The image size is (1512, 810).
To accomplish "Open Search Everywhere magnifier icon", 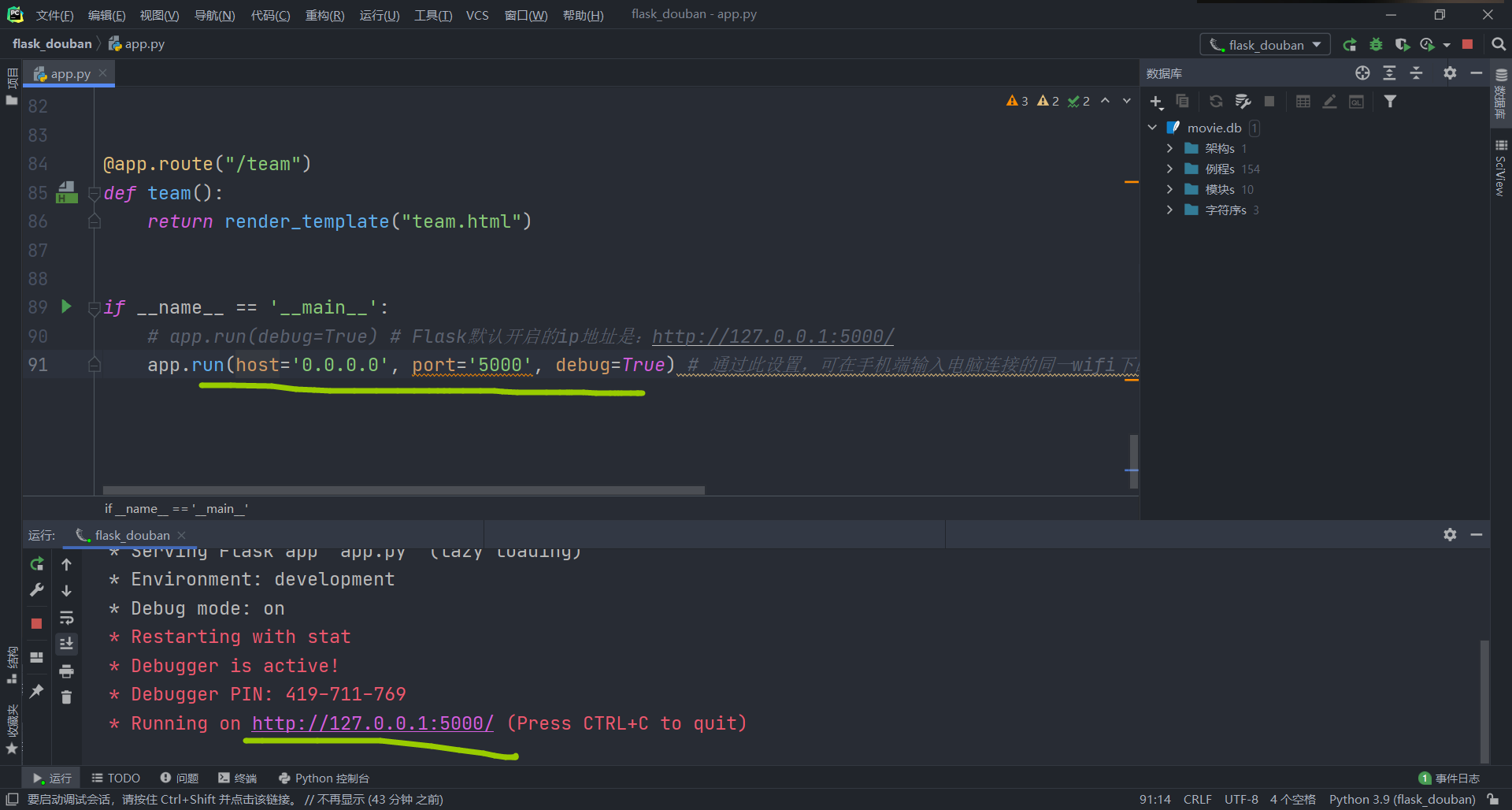I will [x=1499, y=45].
